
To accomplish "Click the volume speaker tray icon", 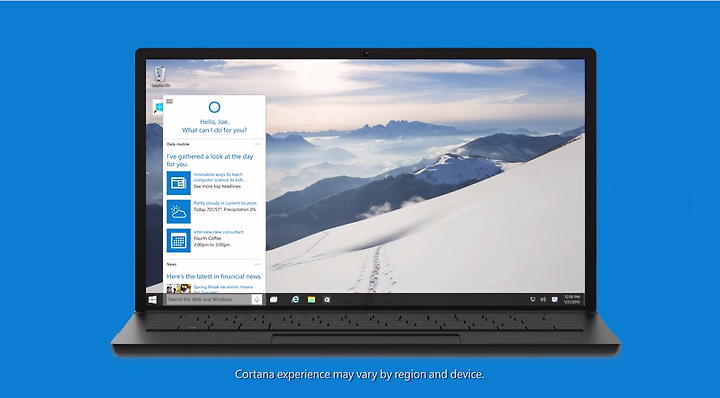I will pos(543,299).
